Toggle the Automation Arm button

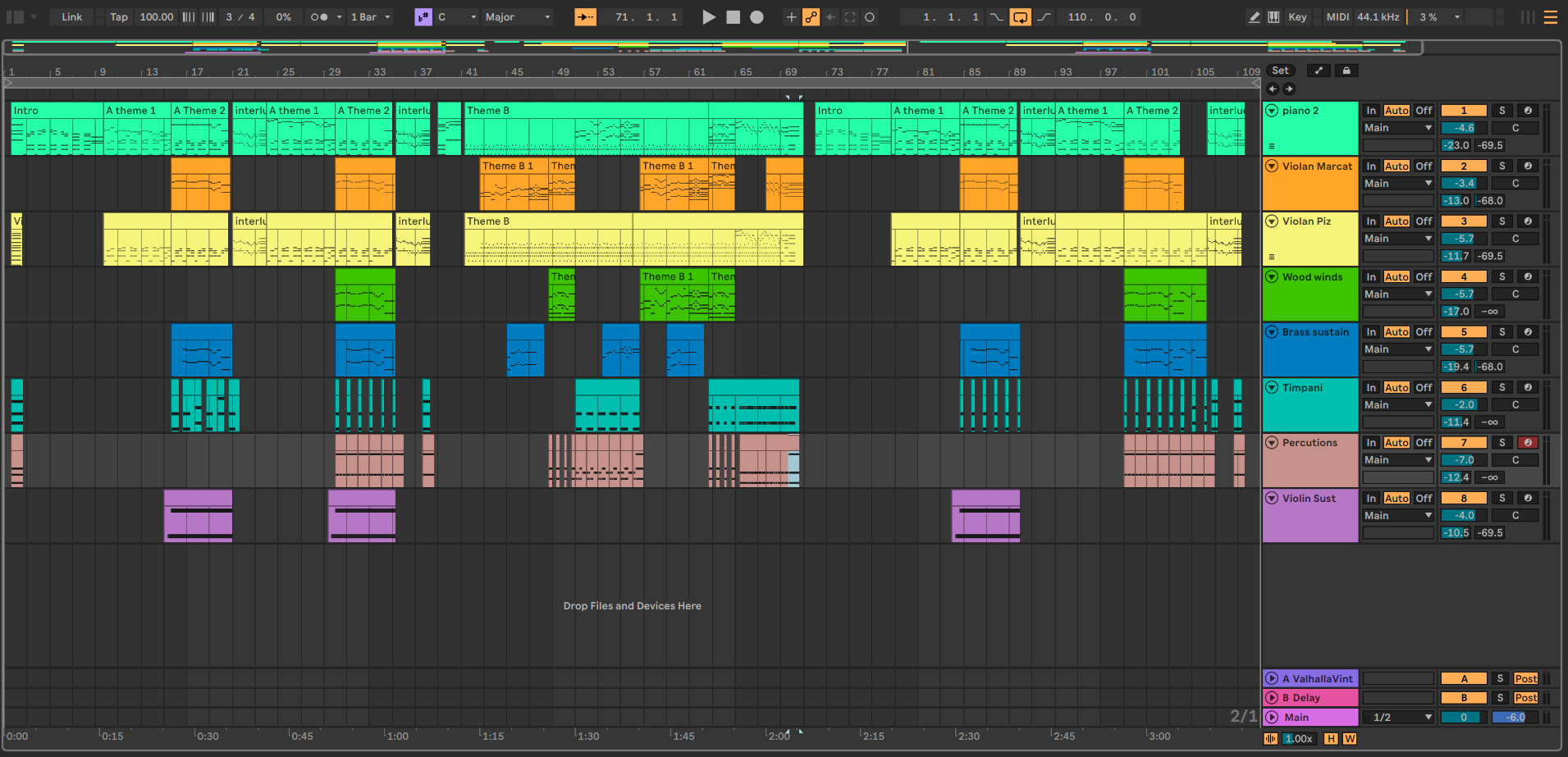811,17
